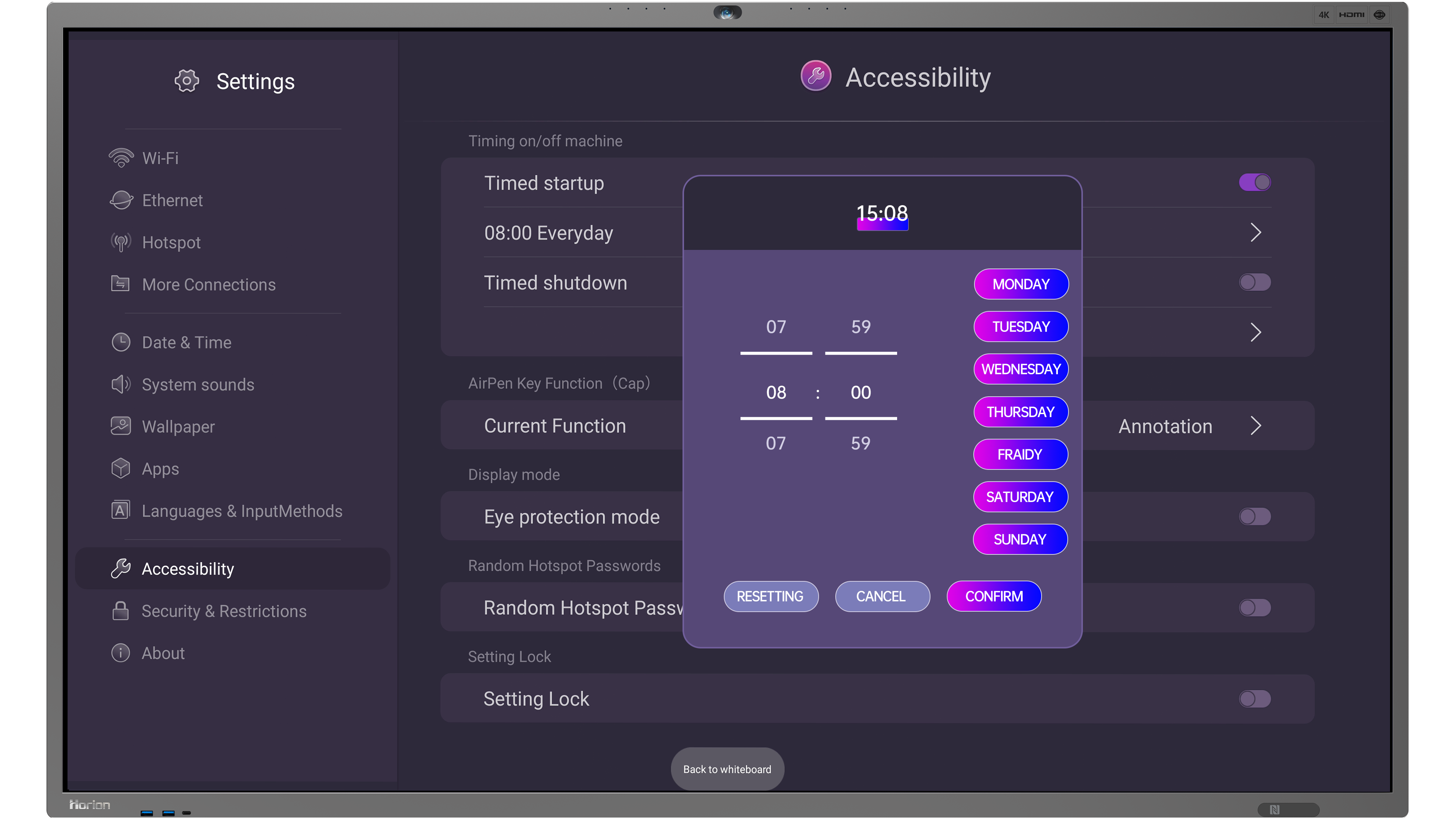Open Date & Time settings
Screen dimensions: 1456x821
click(187, 343)
